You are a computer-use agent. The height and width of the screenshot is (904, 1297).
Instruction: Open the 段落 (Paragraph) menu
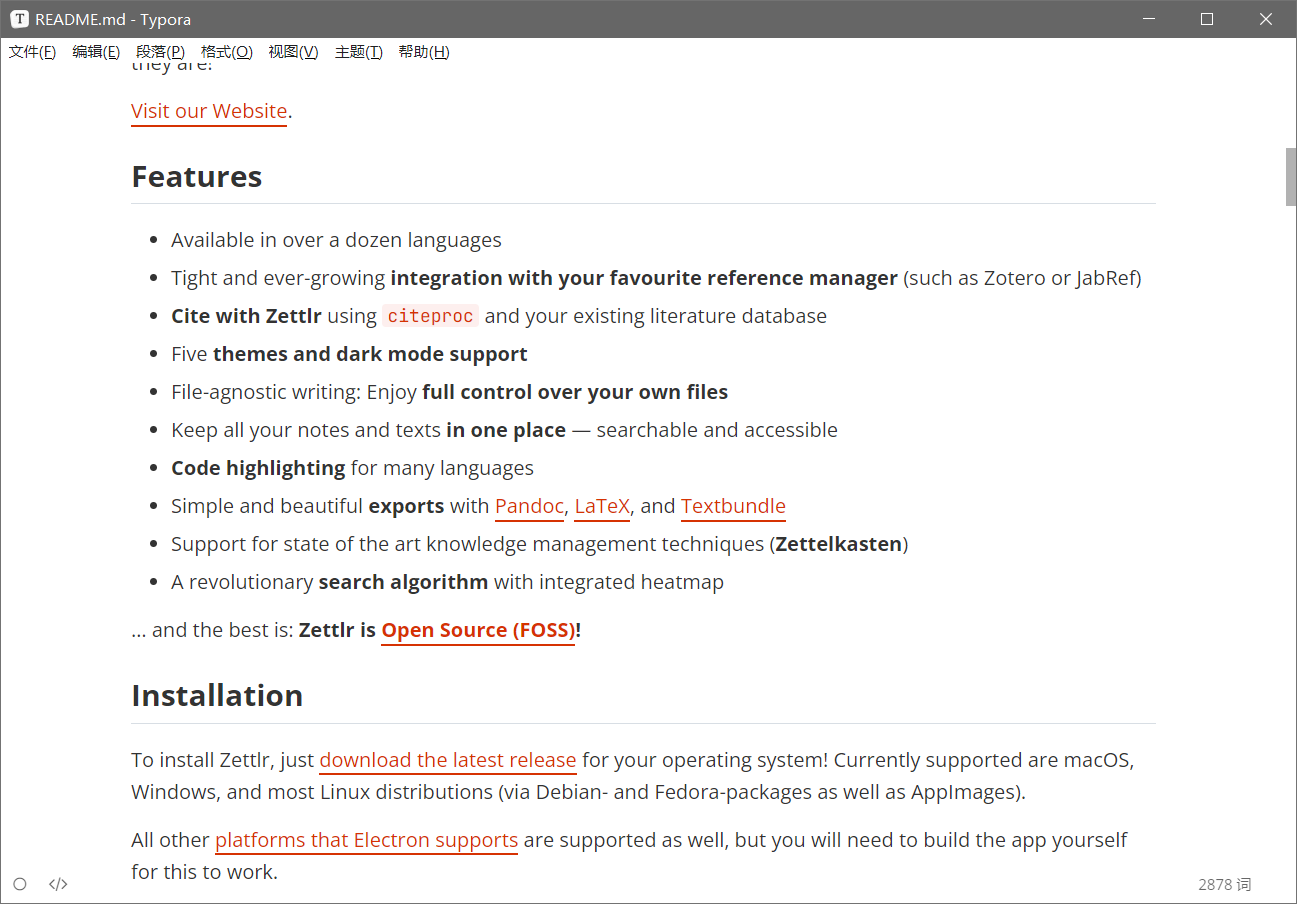click(160, 52)
